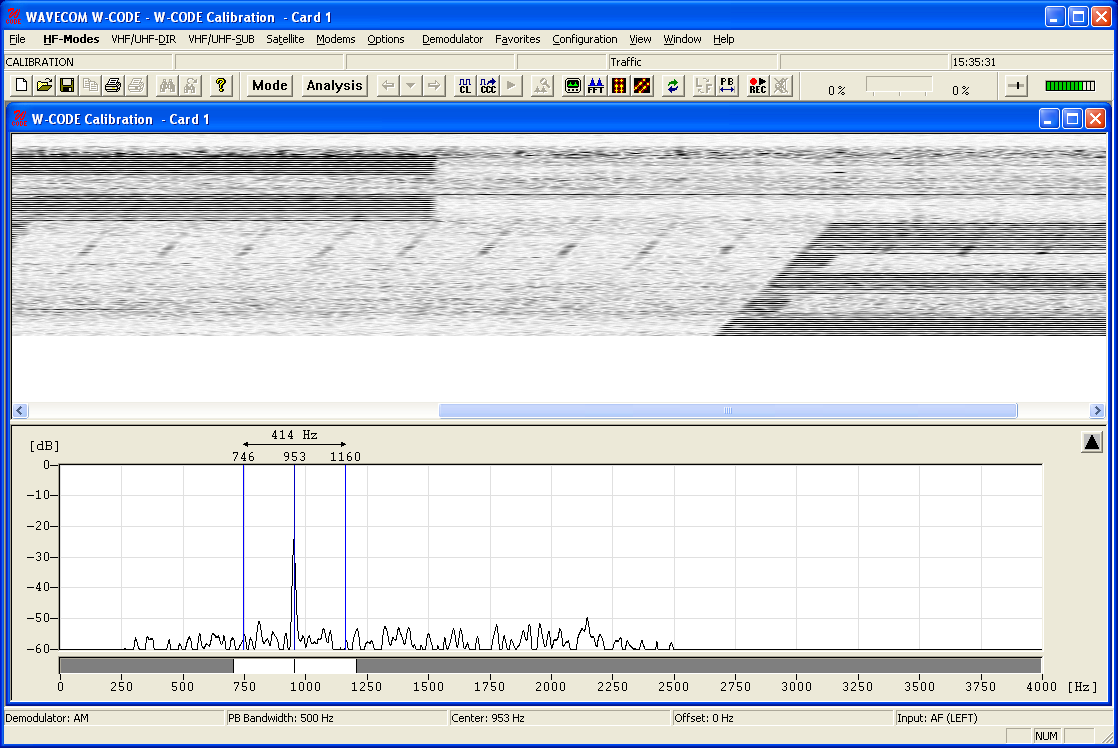Open the HF-Modes menu
Screen dimensions: 1118x748
[x=71, y=39]
